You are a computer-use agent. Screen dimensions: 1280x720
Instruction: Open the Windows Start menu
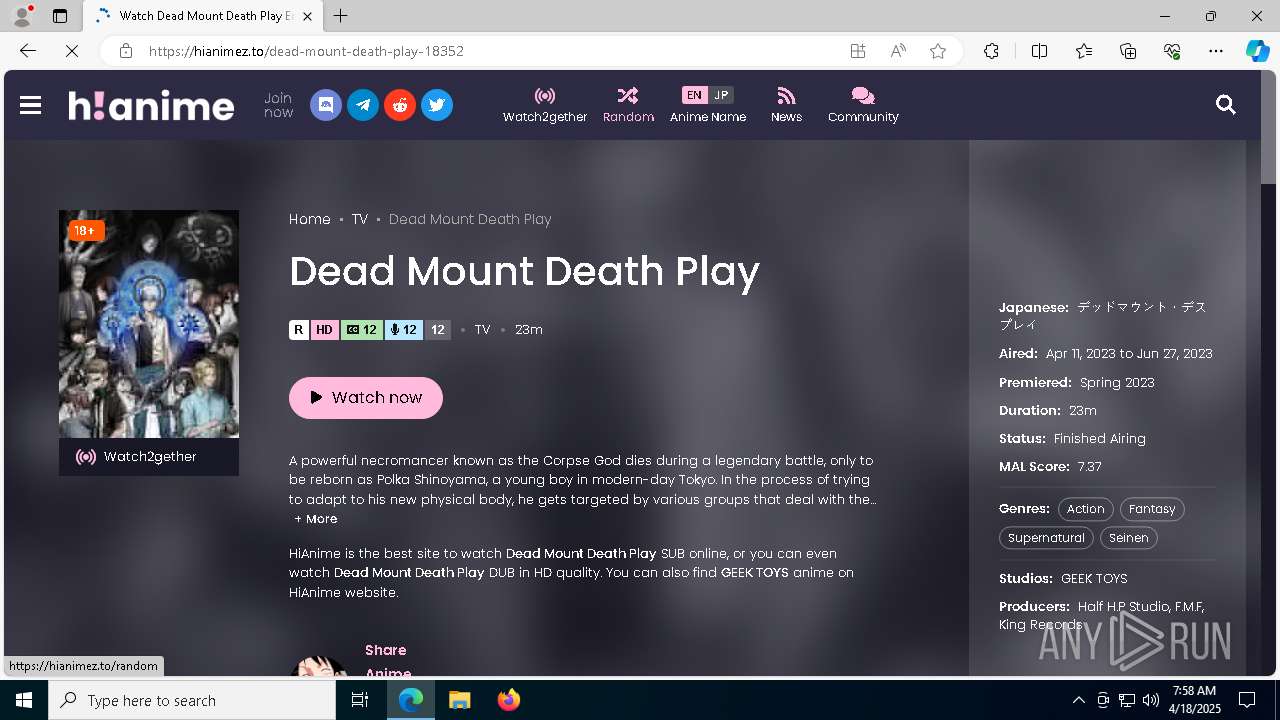[x=24, y=700]
